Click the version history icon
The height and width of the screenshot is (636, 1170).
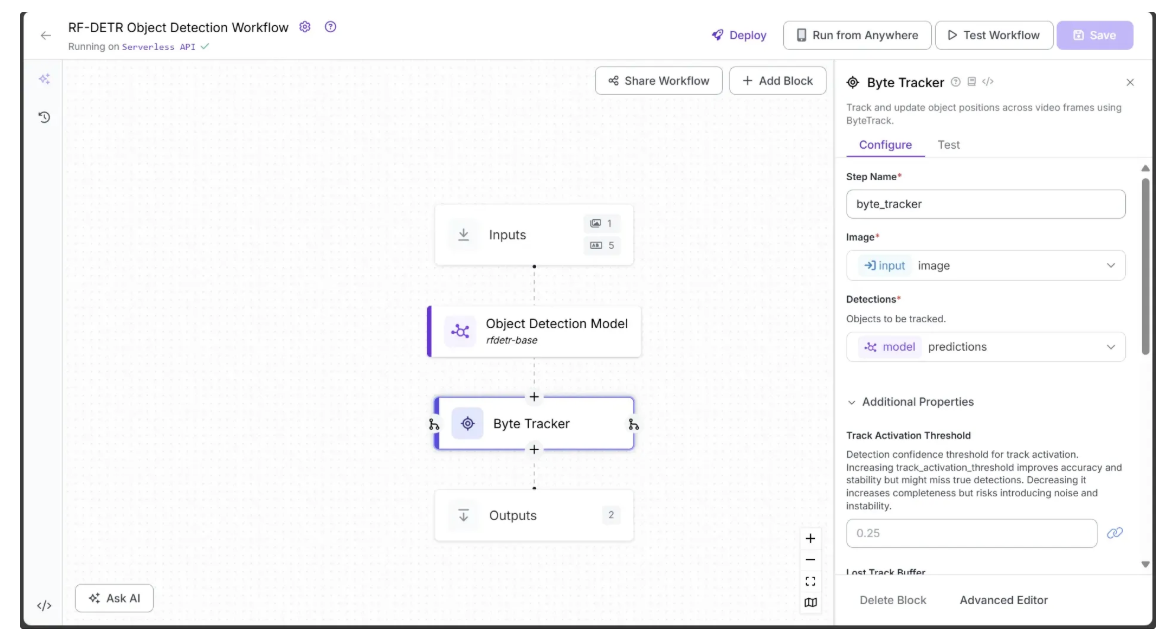[x=44, y=117]
